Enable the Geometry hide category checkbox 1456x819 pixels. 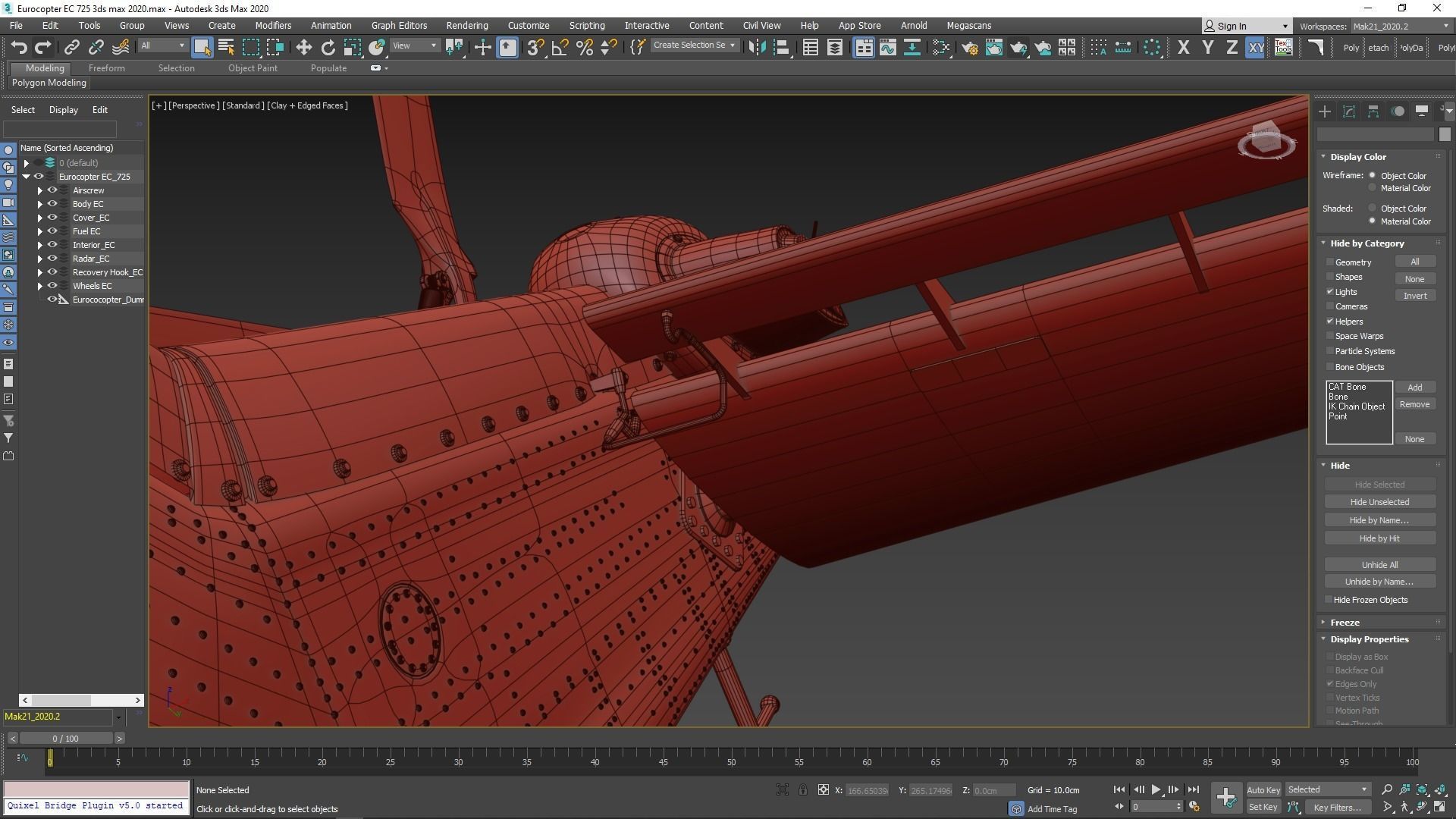tap(1330, 262)
